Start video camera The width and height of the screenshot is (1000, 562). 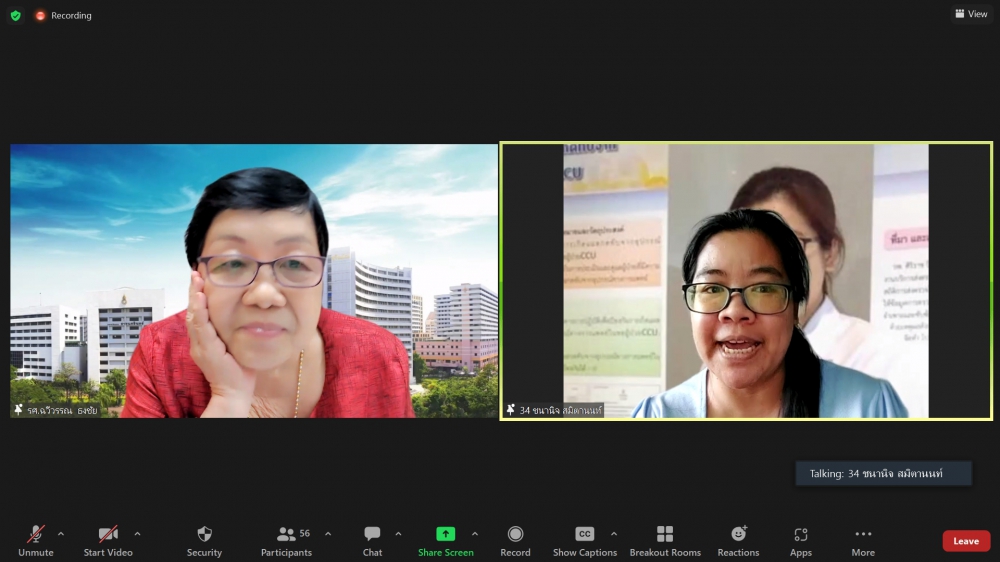(108, 541)
